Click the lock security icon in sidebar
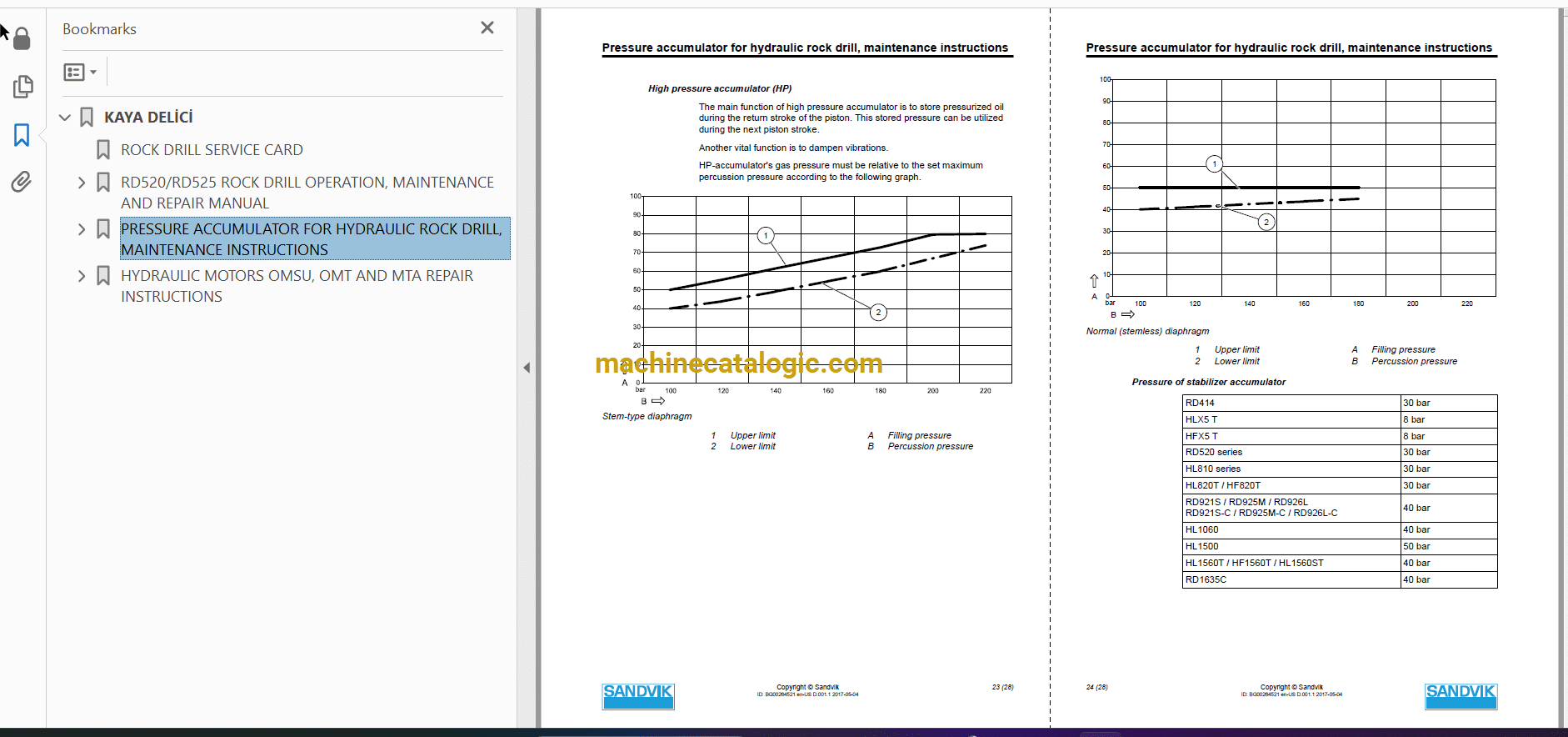 point(22,38)
